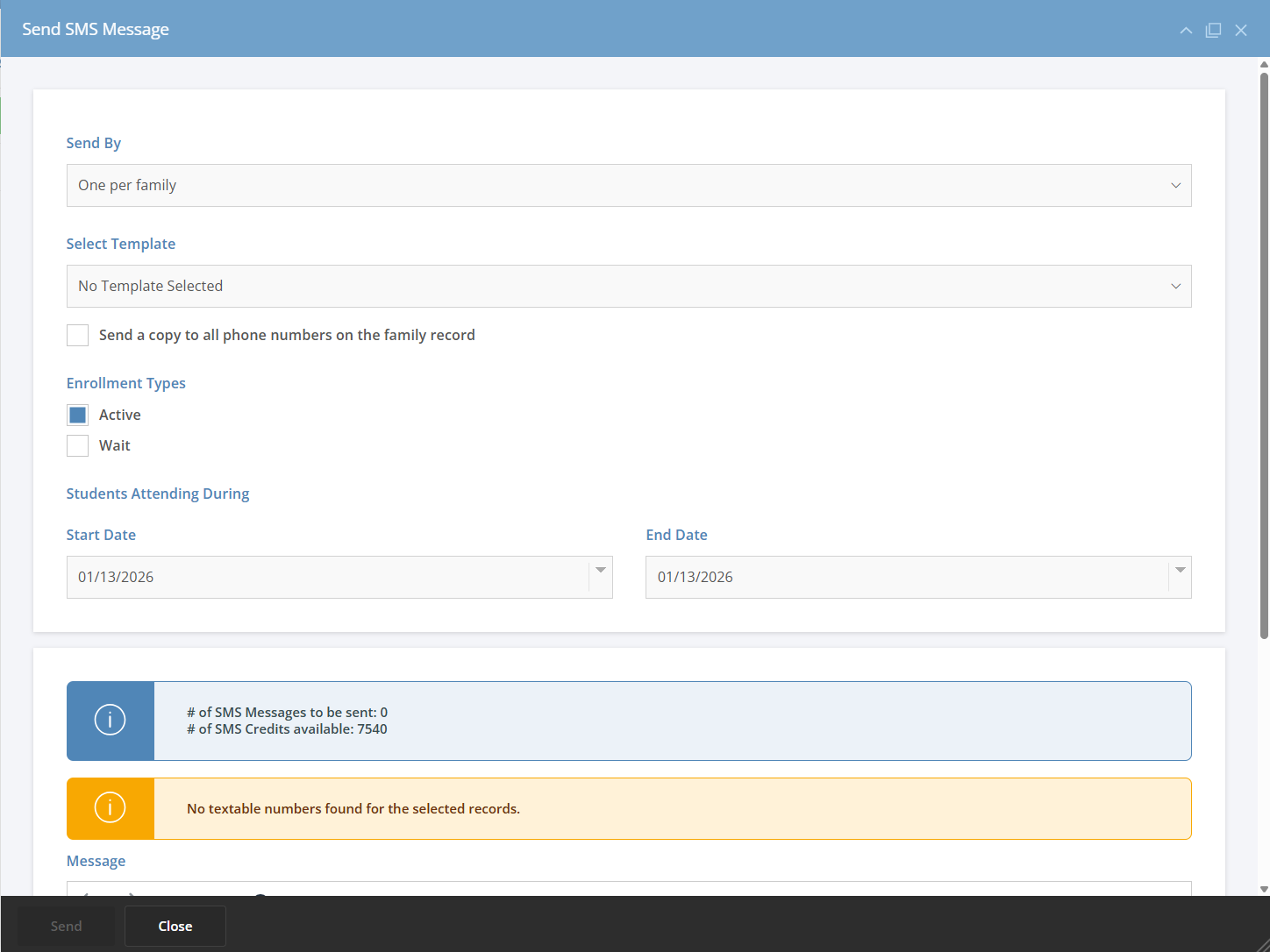Viewport: 1270px width, 952px height.
Task: Click the 'Message' label
Action: pos(96,861)
